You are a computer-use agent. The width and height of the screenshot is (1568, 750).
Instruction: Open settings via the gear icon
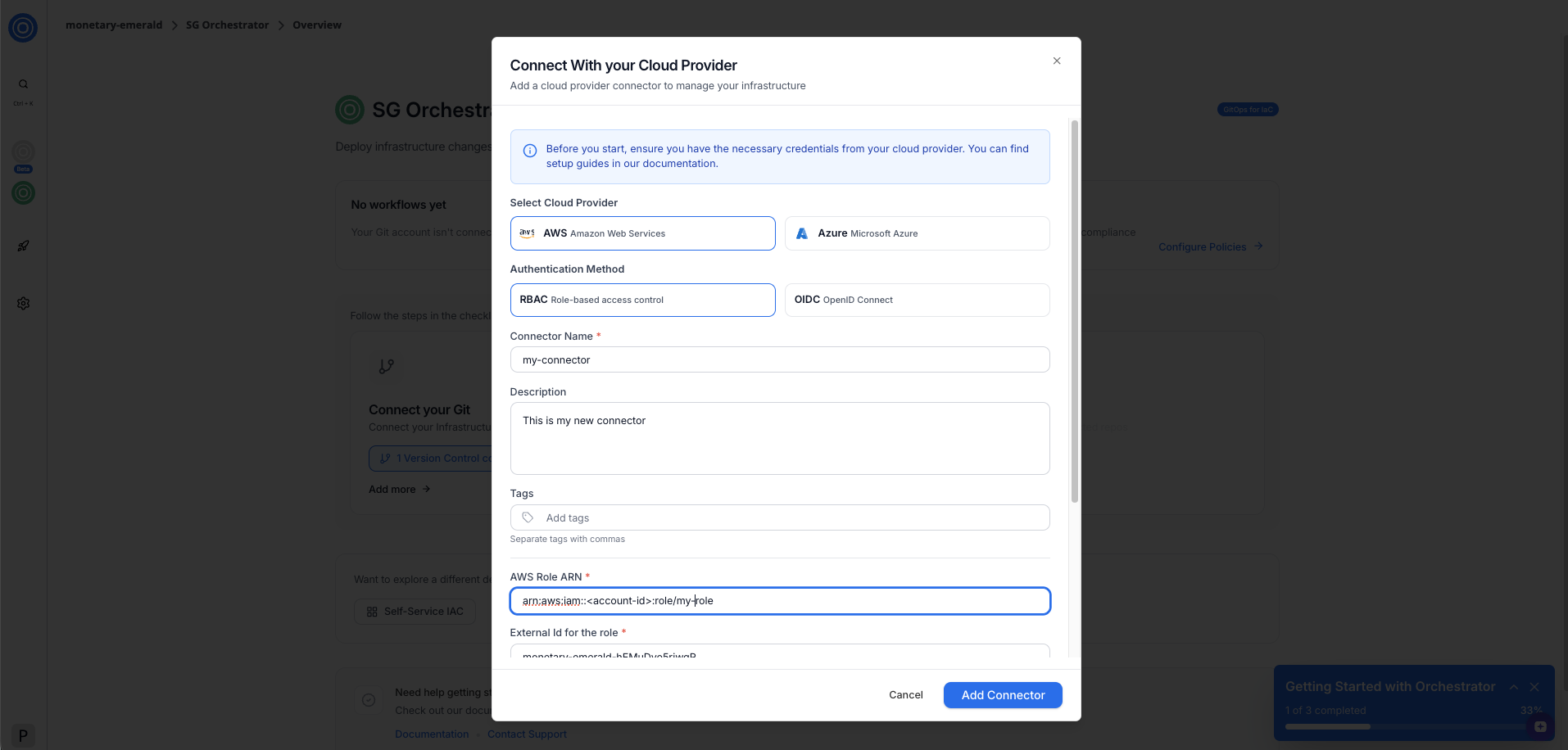(x=23, y=303)
